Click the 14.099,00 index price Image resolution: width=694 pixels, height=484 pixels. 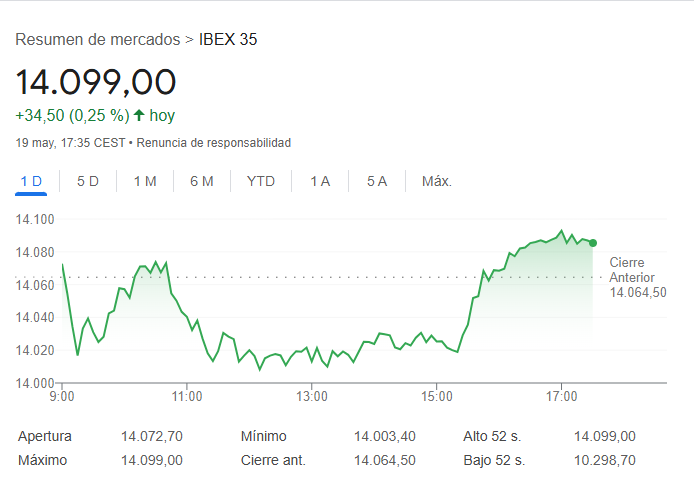click(96, 82)
